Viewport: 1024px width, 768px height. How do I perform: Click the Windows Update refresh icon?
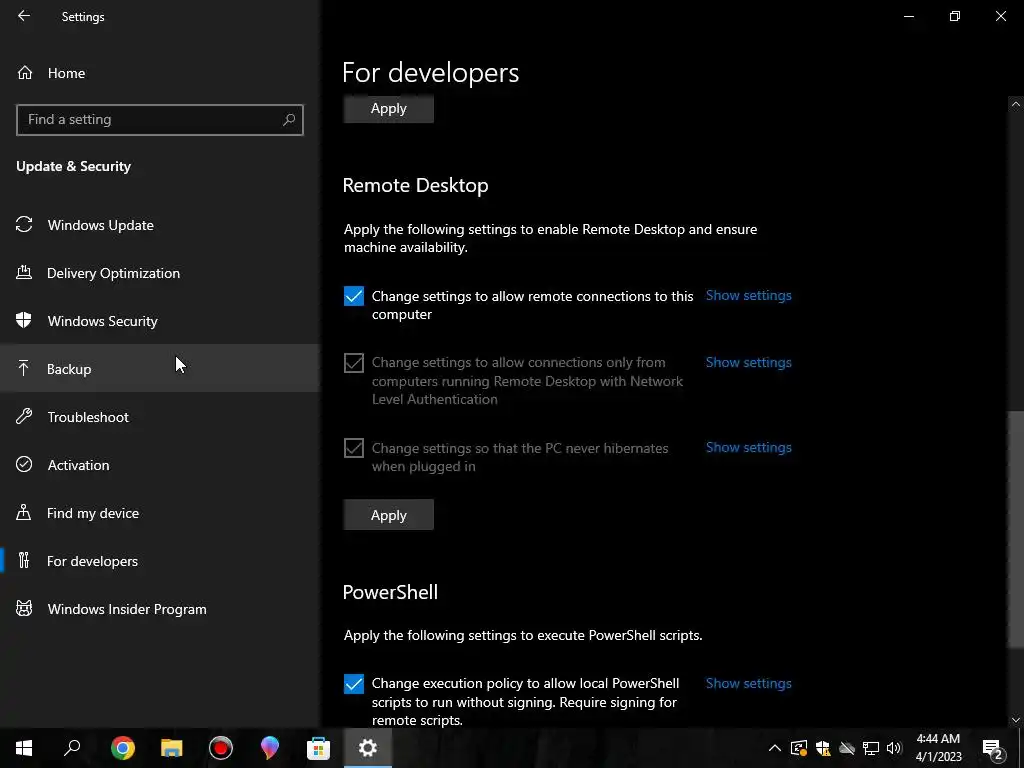(24, 225)
